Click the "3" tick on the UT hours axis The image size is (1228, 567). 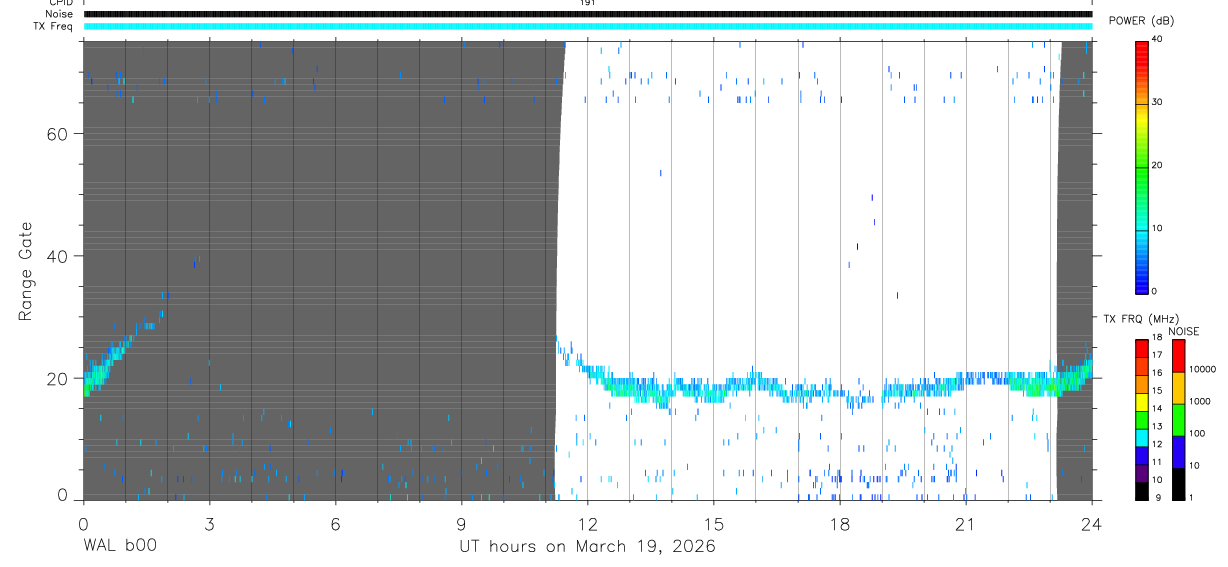[209, 523]
